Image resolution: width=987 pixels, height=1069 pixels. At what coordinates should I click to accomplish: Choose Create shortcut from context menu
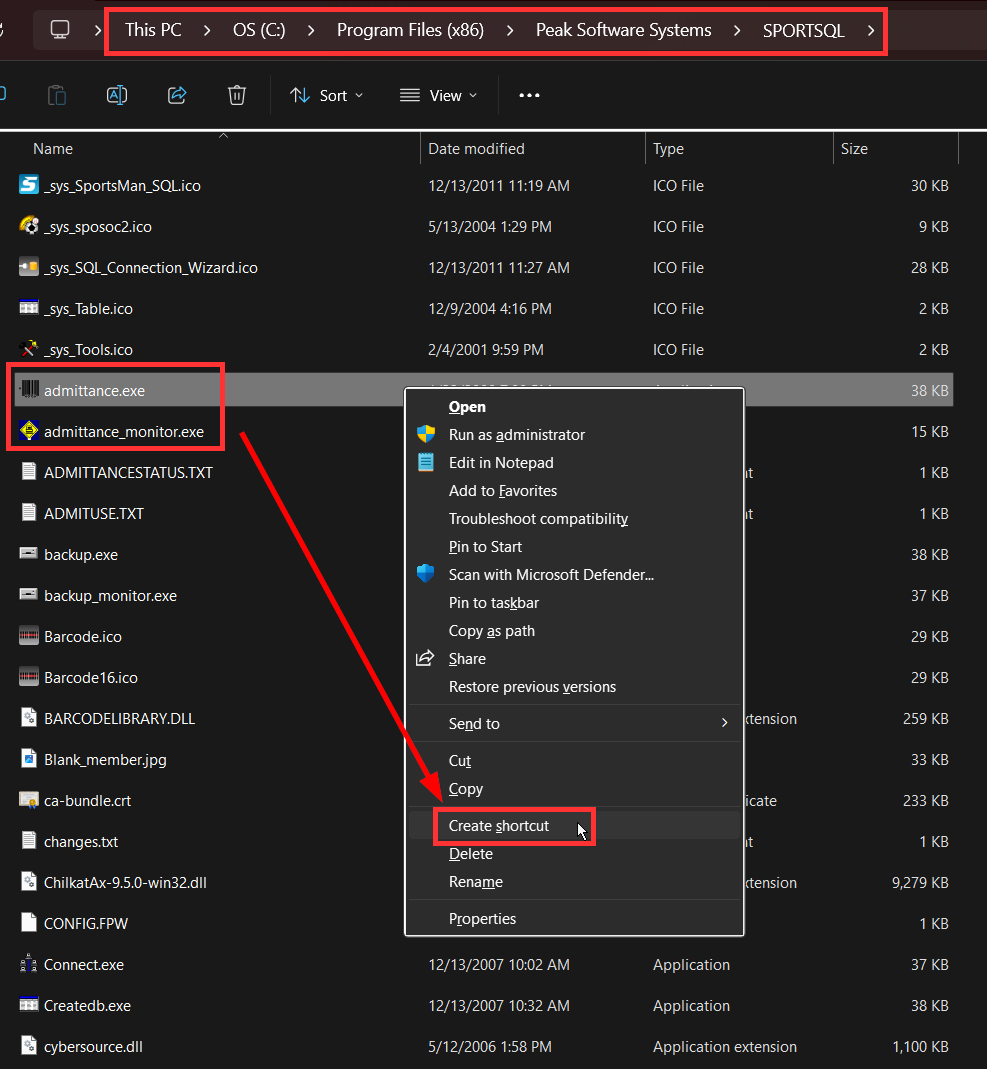pyautogui.click(x=499, y=826)
